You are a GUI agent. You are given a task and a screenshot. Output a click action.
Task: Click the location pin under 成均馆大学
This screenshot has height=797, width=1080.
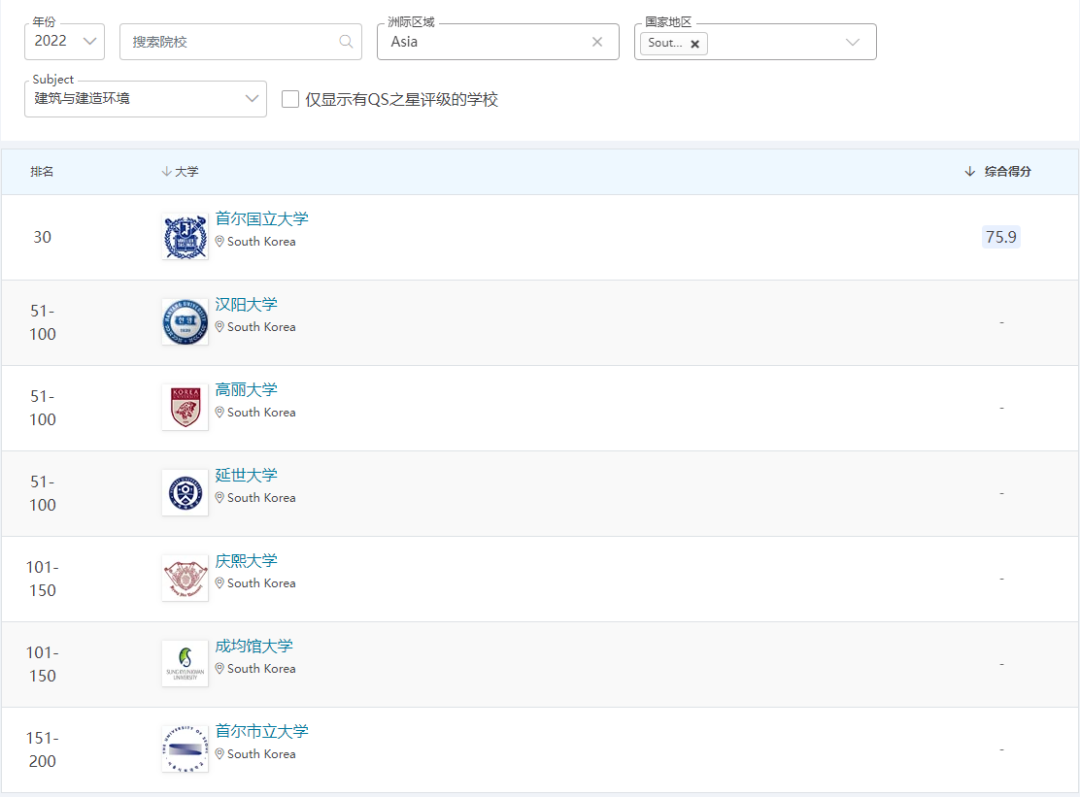tap(220, 668)
